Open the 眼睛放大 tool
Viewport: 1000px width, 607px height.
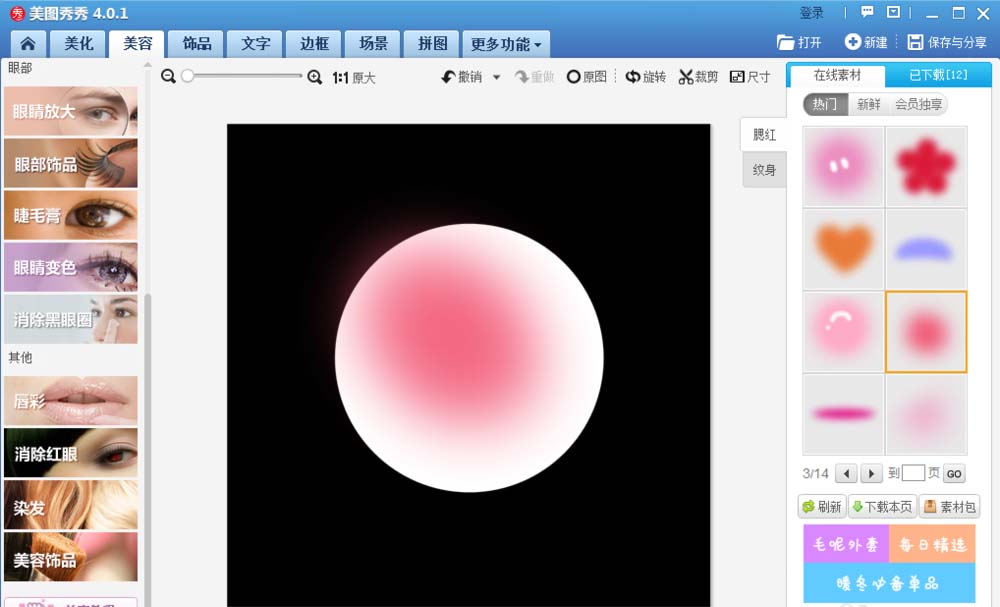coord(71,111)
